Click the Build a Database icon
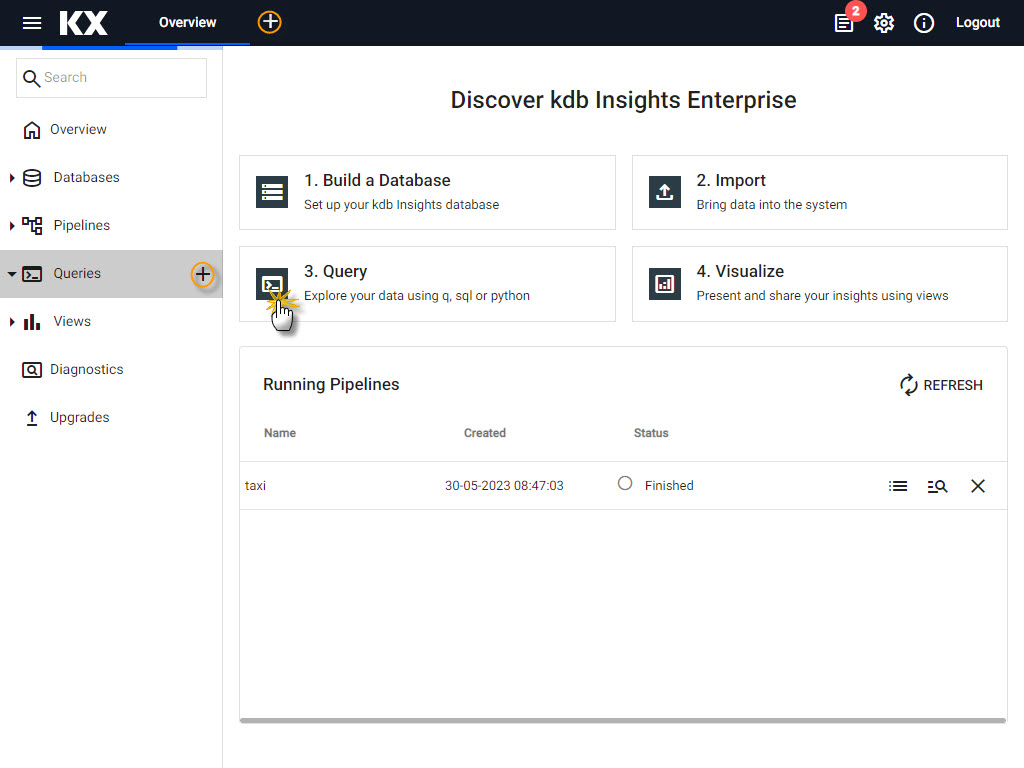 pos(272,192)
